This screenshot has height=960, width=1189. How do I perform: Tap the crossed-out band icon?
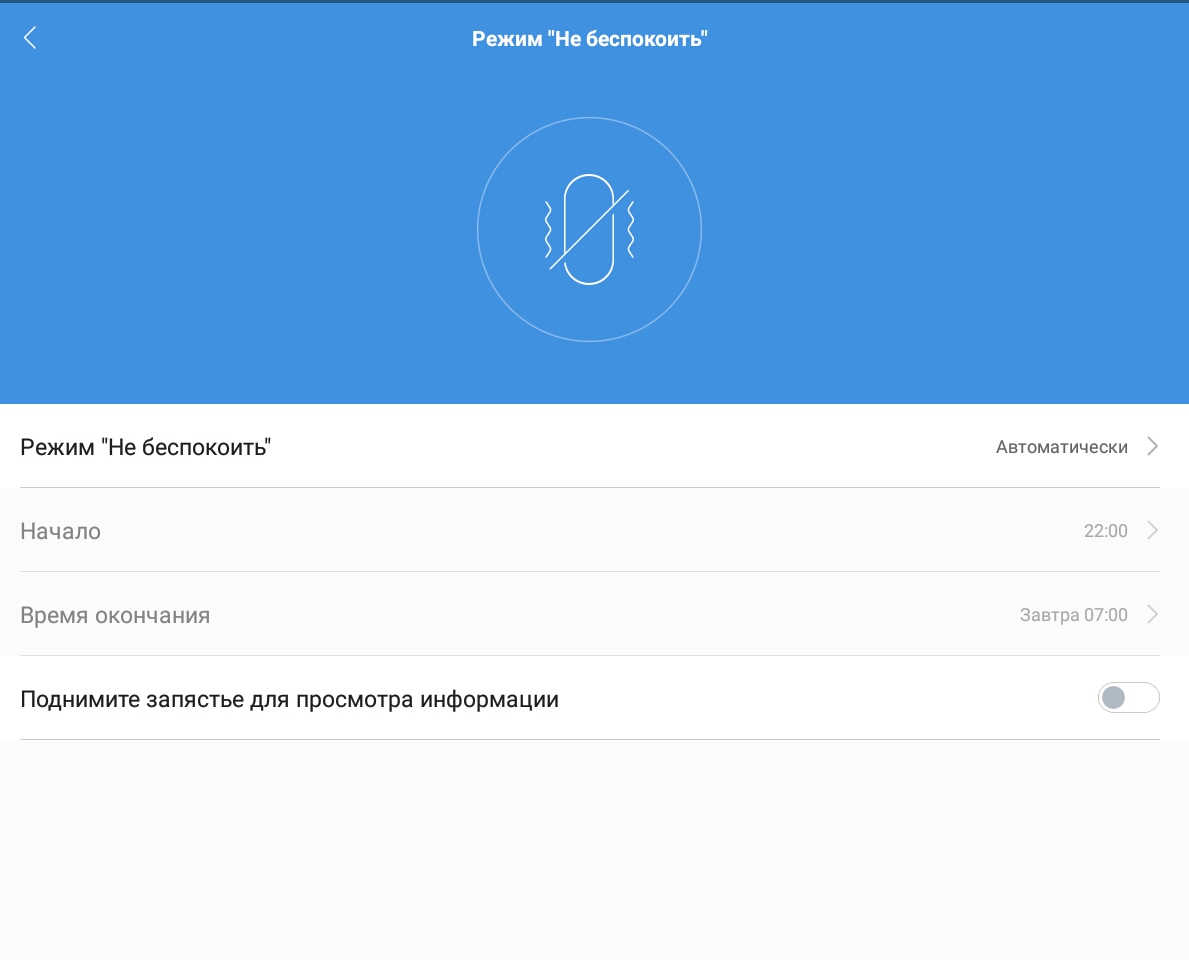(x=589, y=230)
